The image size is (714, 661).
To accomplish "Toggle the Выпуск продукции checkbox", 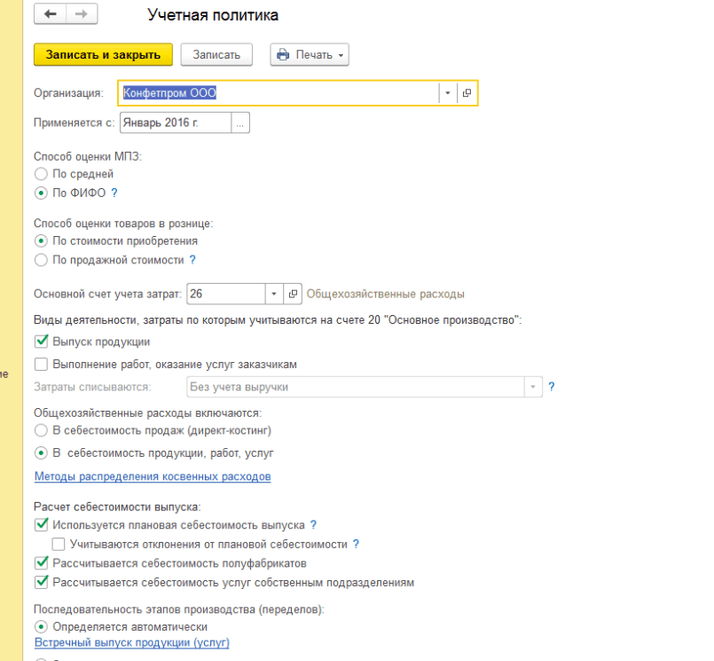I will [41, 342].
